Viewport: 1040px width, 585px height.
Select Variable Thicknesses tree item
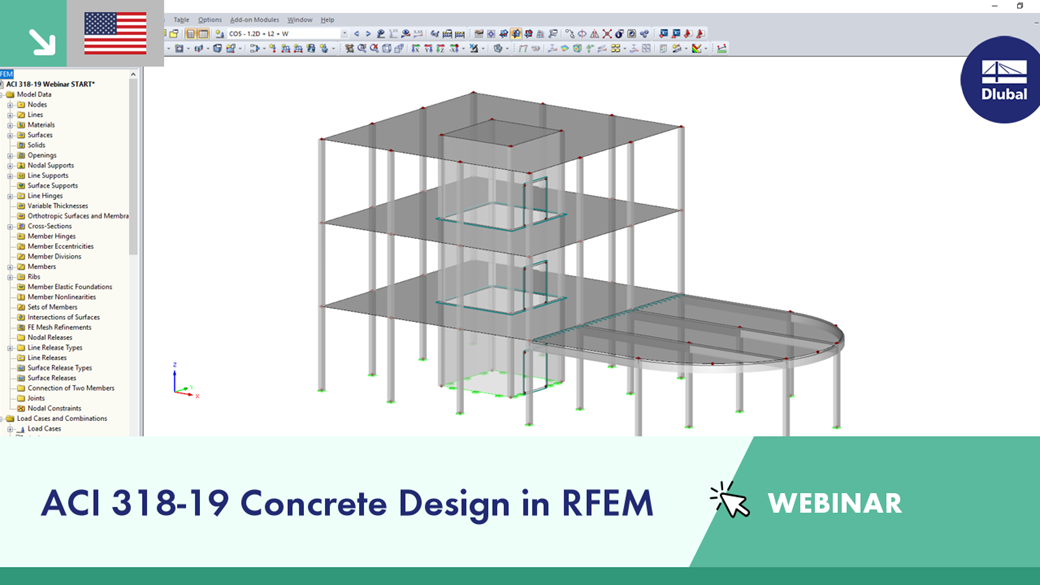click(x=58, y=206)
